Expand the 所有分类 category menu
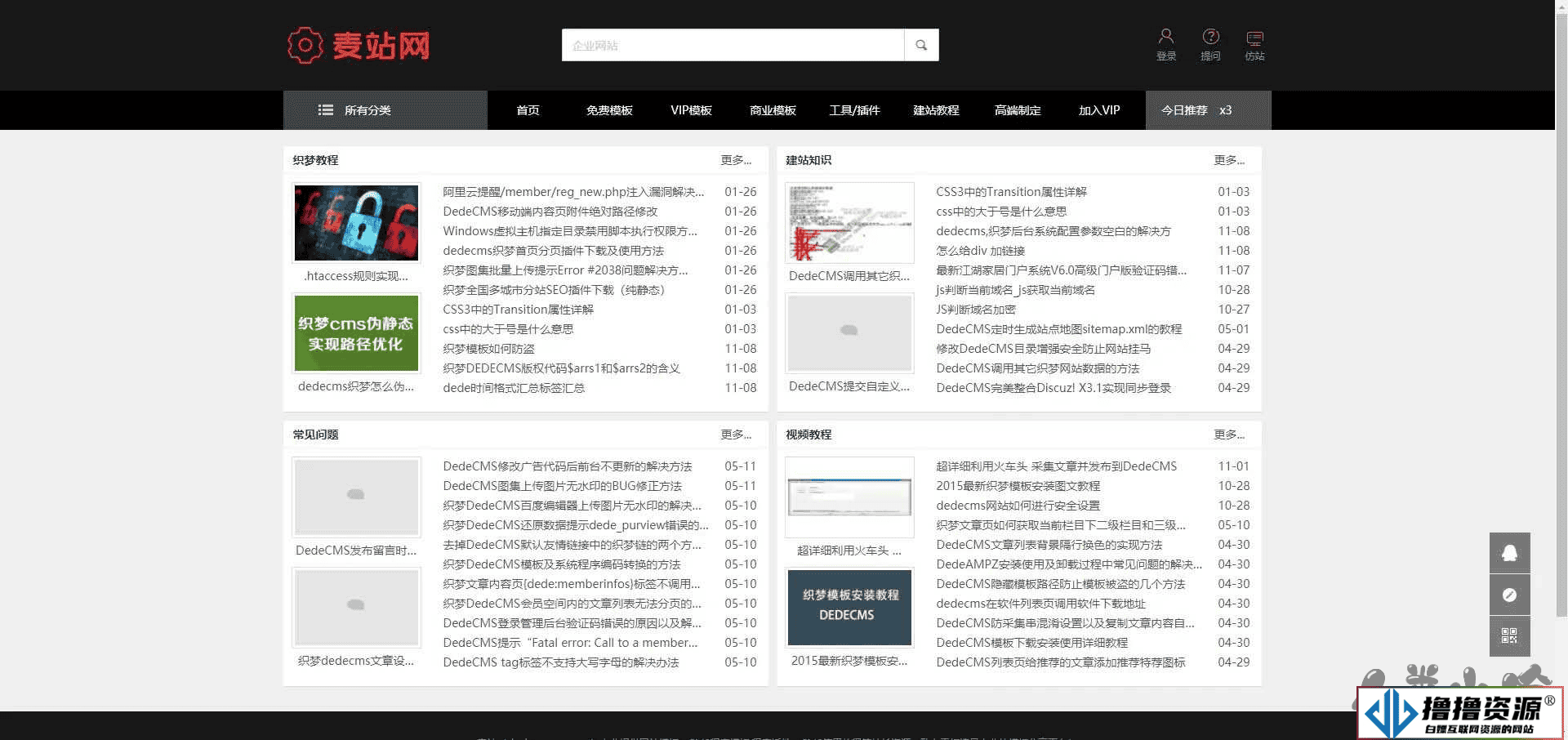1568x740 pixels. pyautogui.click(x=385, y=110)
